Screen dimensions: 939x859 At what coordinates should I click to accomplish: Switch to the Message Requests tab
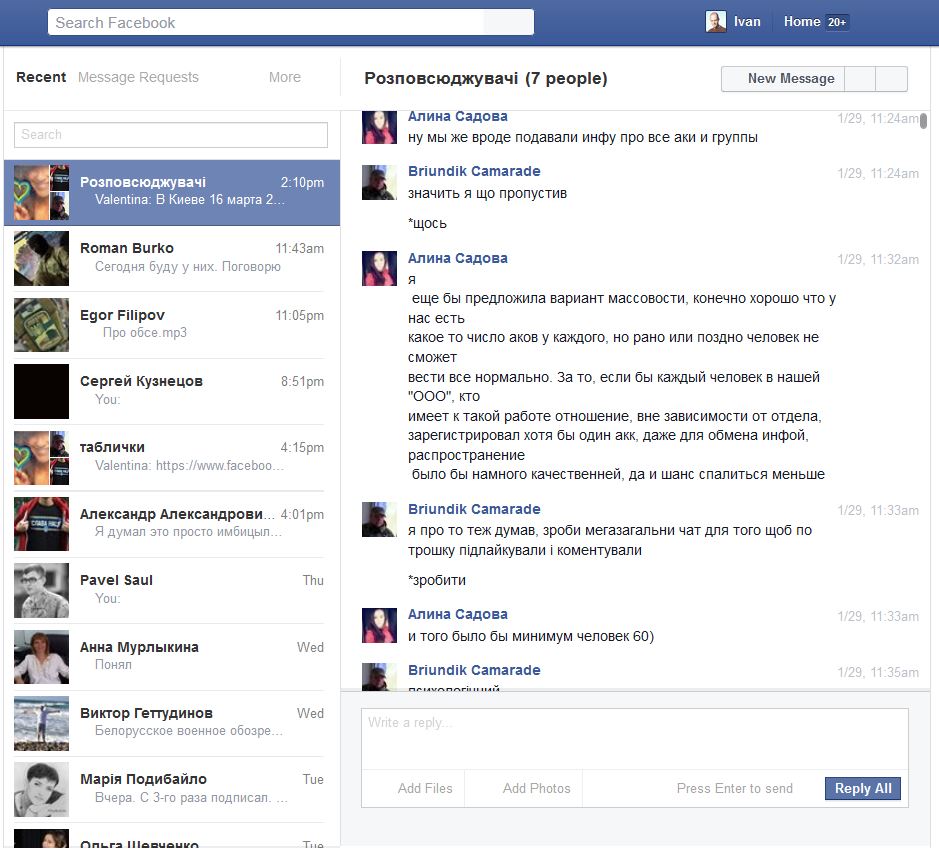[x=138, y=77]
